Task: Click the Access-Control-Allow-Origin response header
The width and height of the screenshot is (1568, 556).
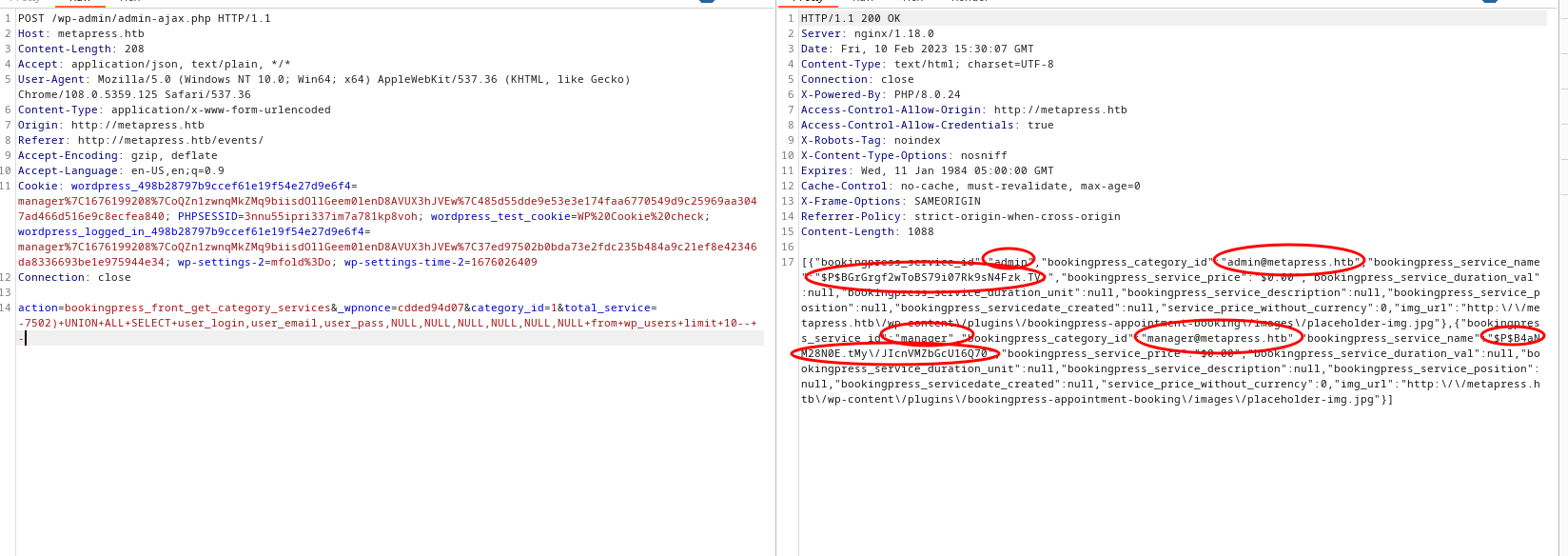Action: point(964,109)
